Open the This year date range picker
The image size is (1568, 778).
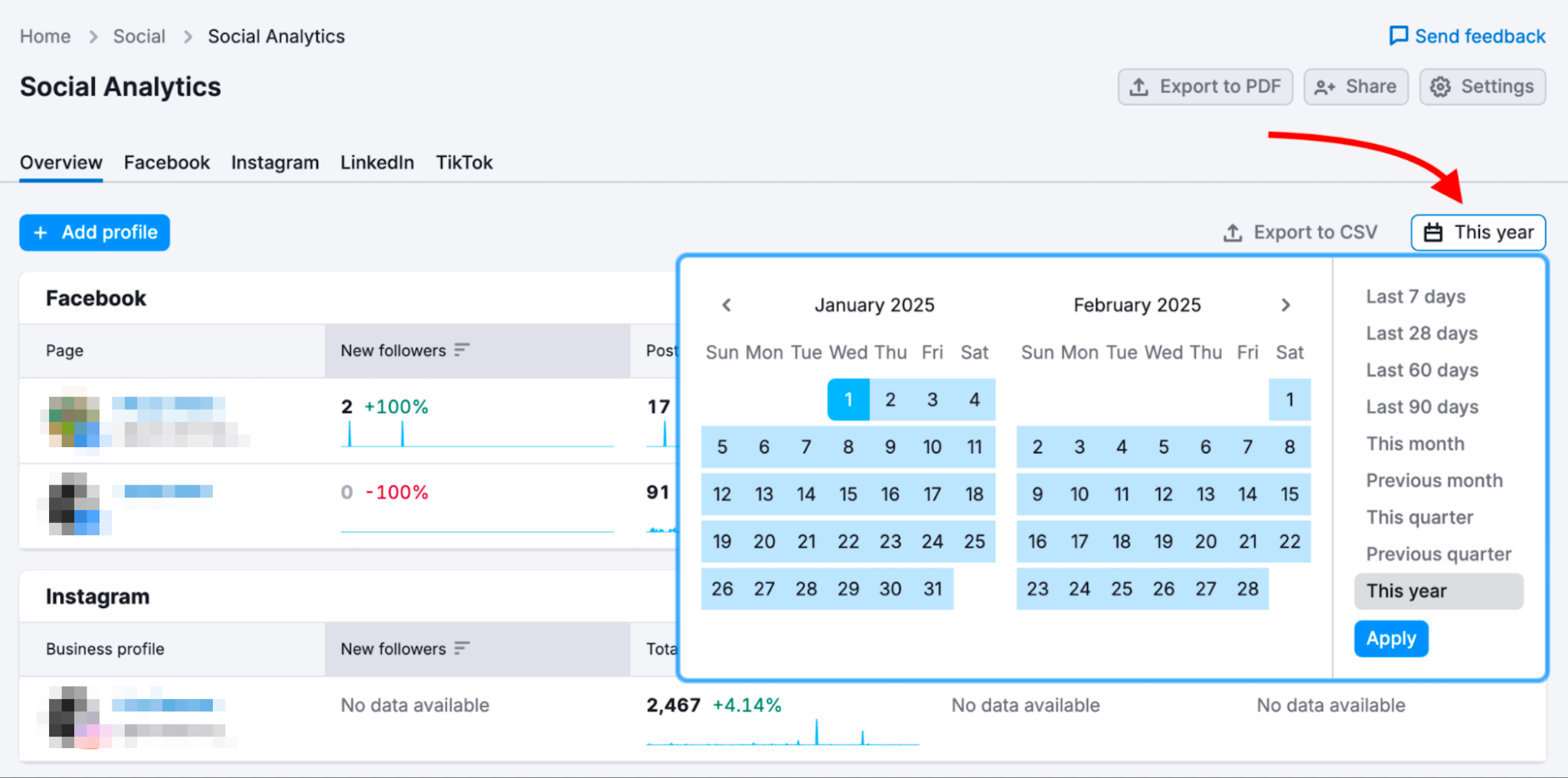(x=1478, y=232)
